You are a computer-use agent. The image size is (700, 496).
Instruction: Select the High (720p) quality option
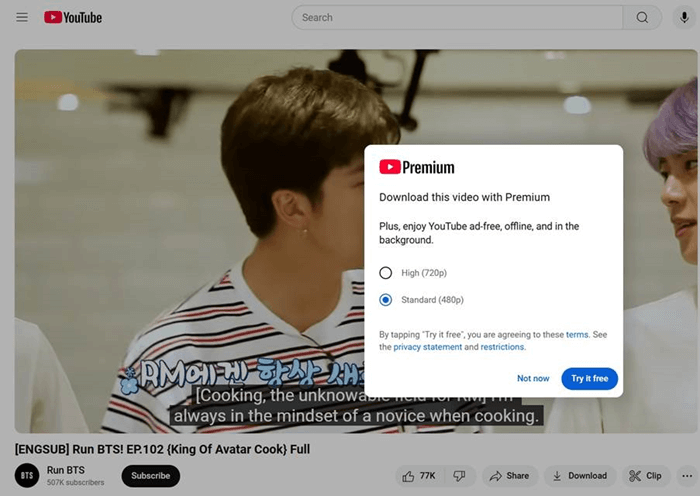point(386,273)
